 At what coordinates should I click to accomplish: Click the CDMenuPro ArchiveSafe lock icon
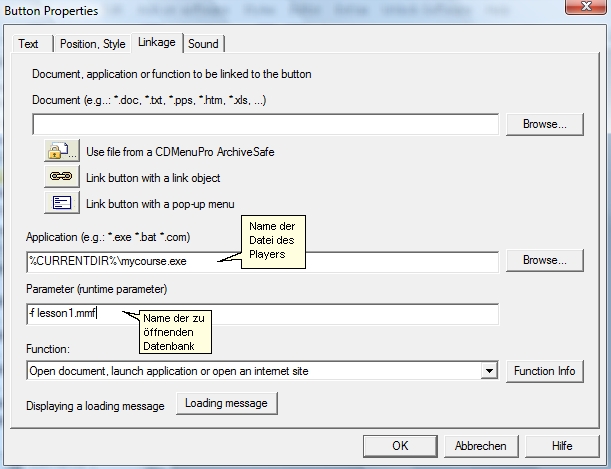[60, 152]
